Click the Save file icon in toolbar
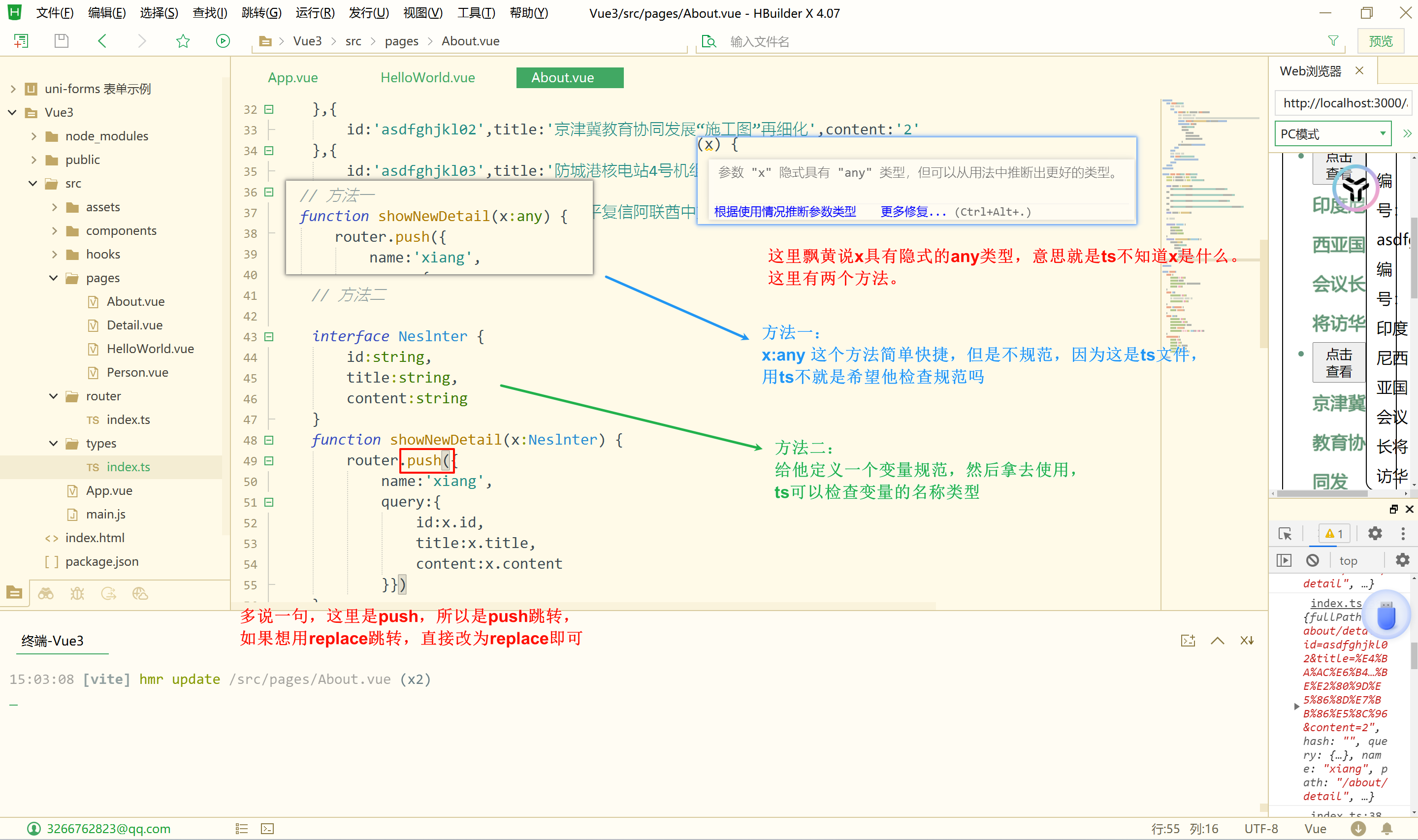The image size is (1418, 840). [61, 41]
